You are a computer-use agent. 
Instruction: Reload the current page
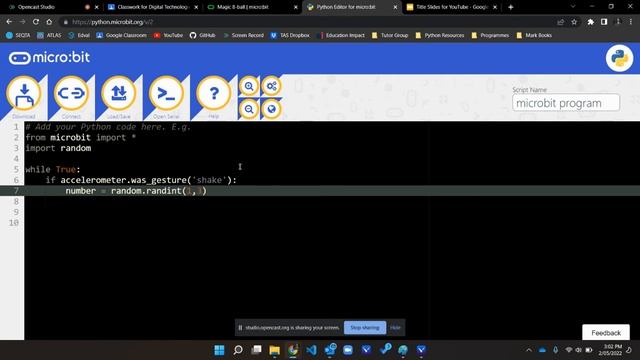(36, 22)
